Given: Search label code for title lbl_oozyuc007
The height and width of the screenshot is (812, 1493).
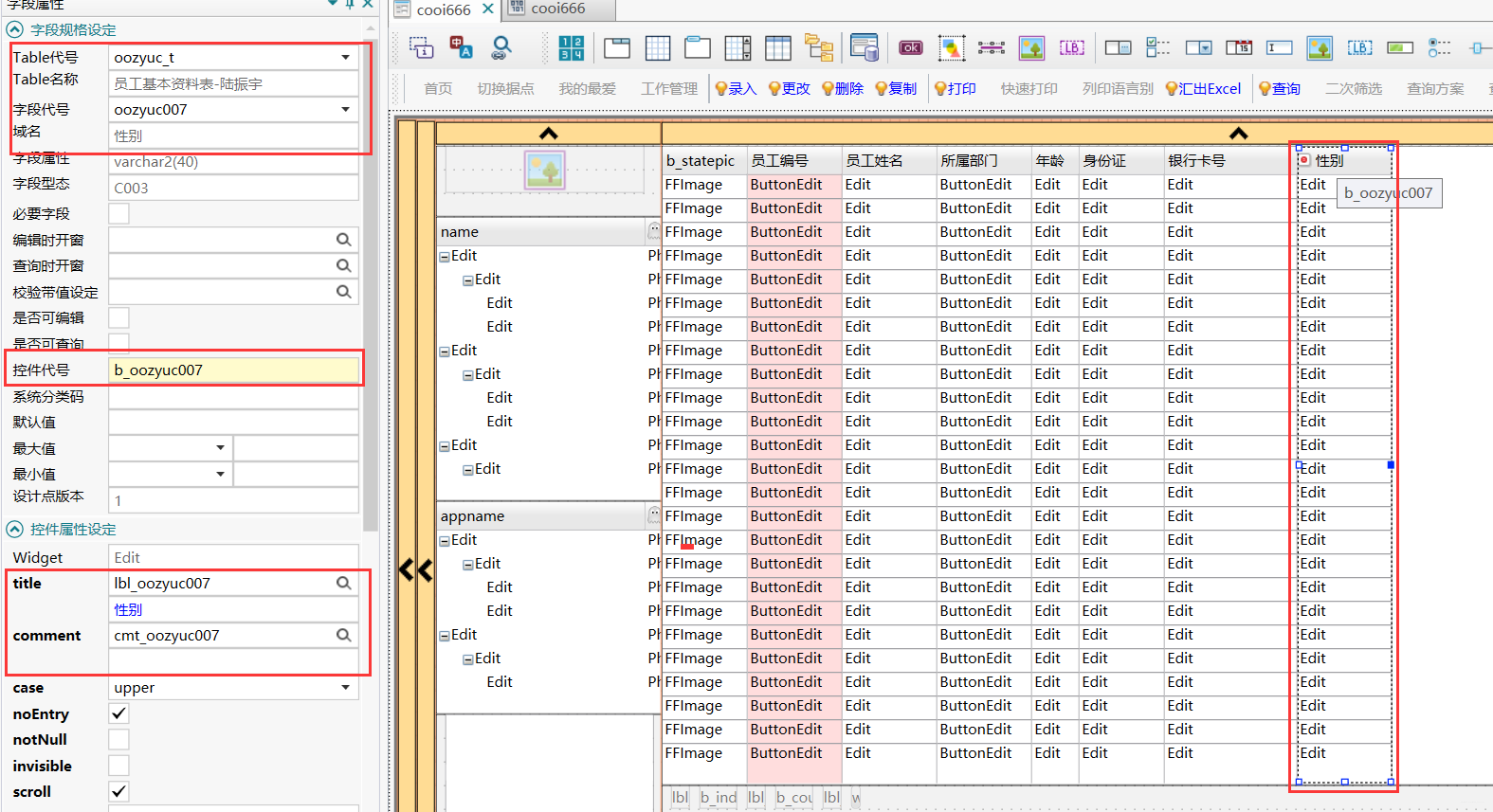Looking at the screenshot, I should (x=344, y=583).
